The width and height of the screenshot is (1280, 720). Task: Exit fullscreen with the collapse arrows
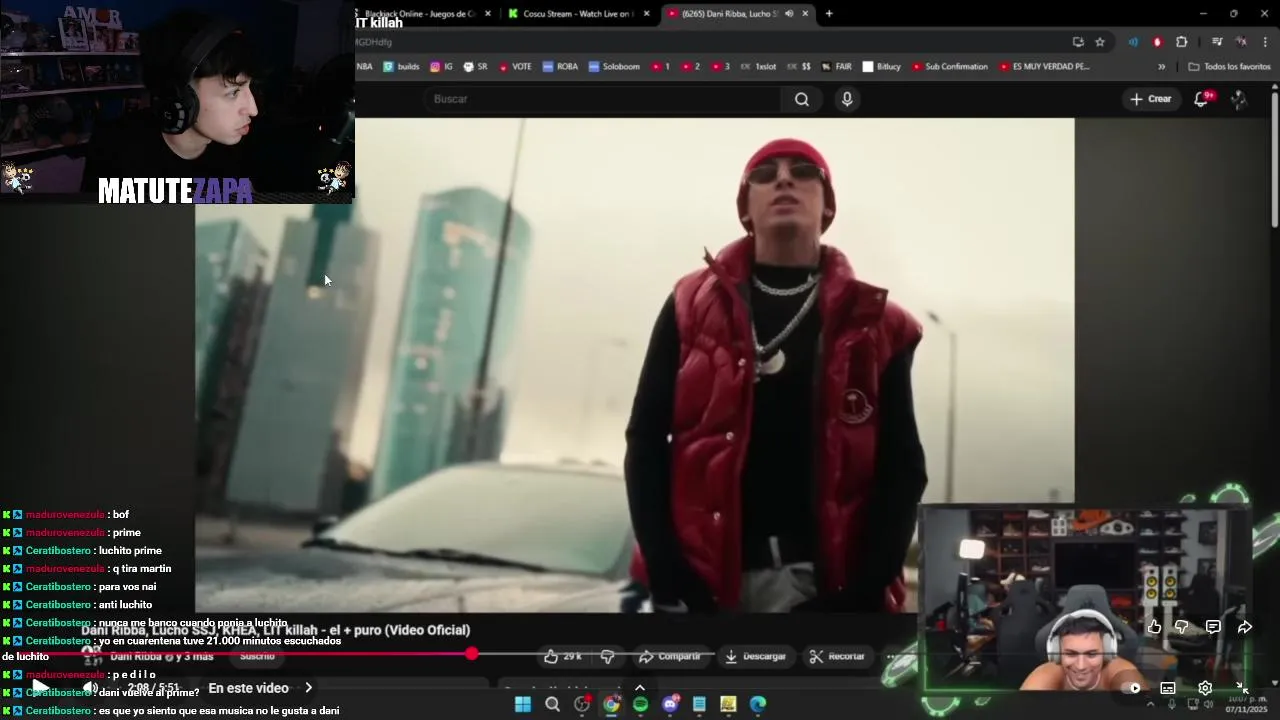(1241, 688)
